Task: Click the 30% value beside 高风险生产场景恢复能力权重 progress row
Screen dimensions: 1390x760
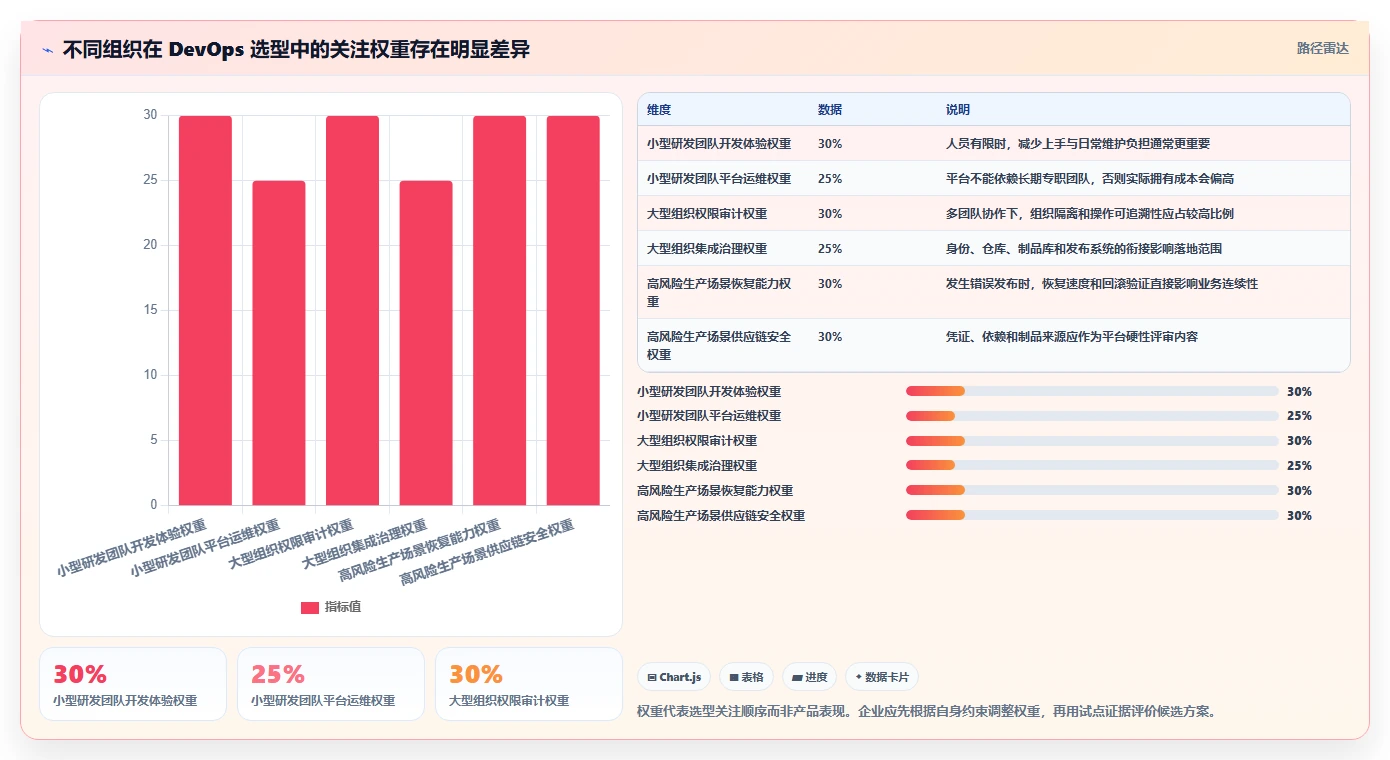Action: tap(1299, 491)
